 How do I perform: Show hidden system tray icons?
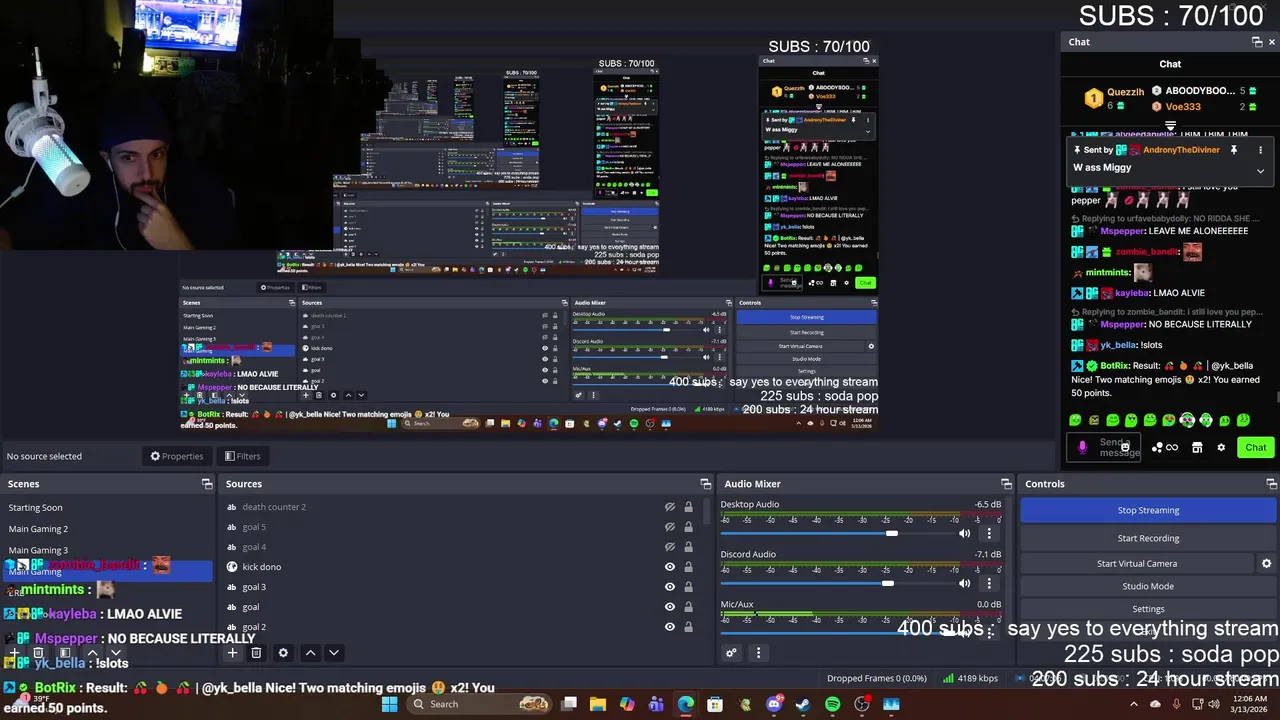(x=1133, y=705)
